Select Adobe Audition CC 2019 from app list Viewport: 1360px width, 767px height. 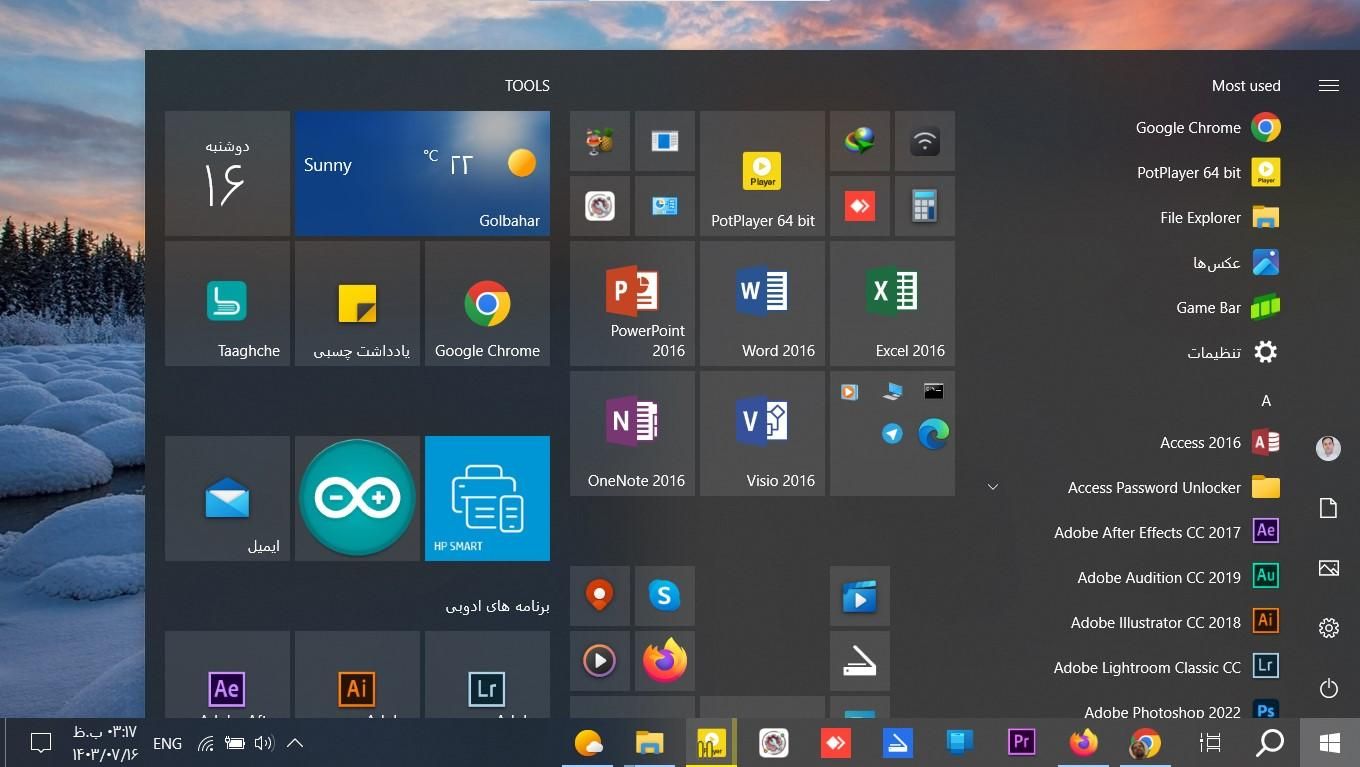(x=1158, y=577)
